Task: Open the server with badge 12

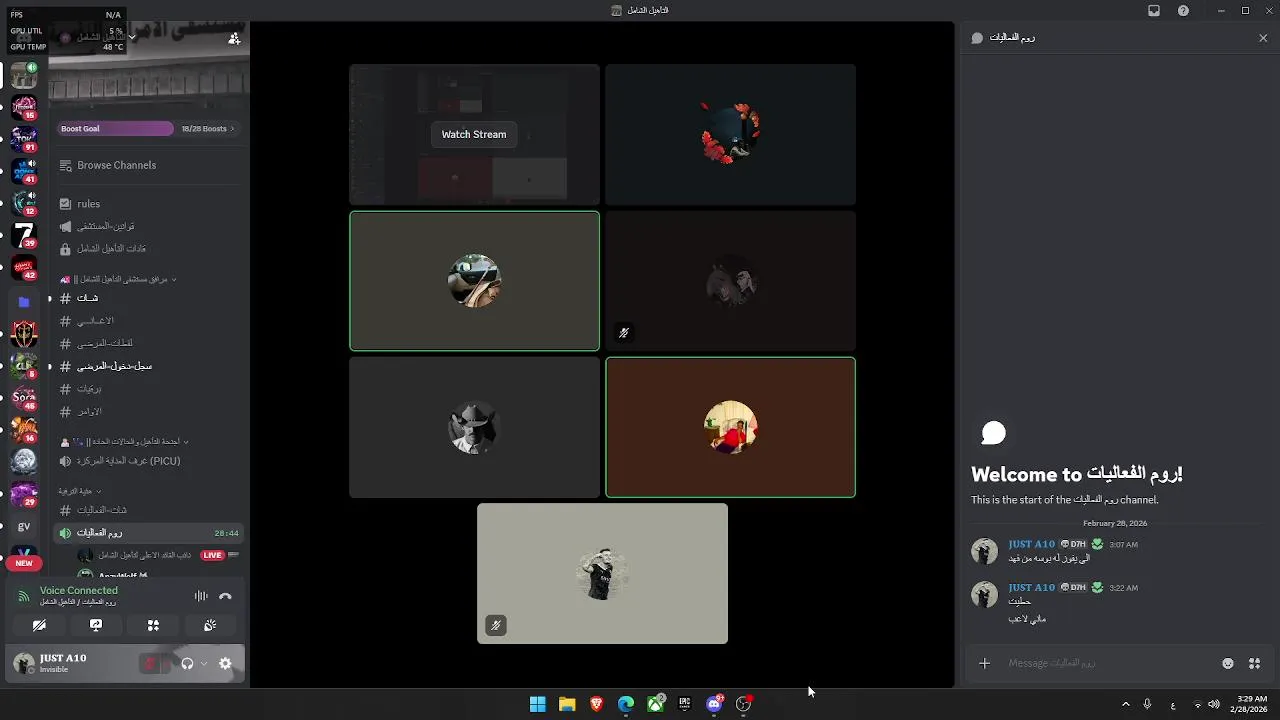Action: tap(24, 203)
